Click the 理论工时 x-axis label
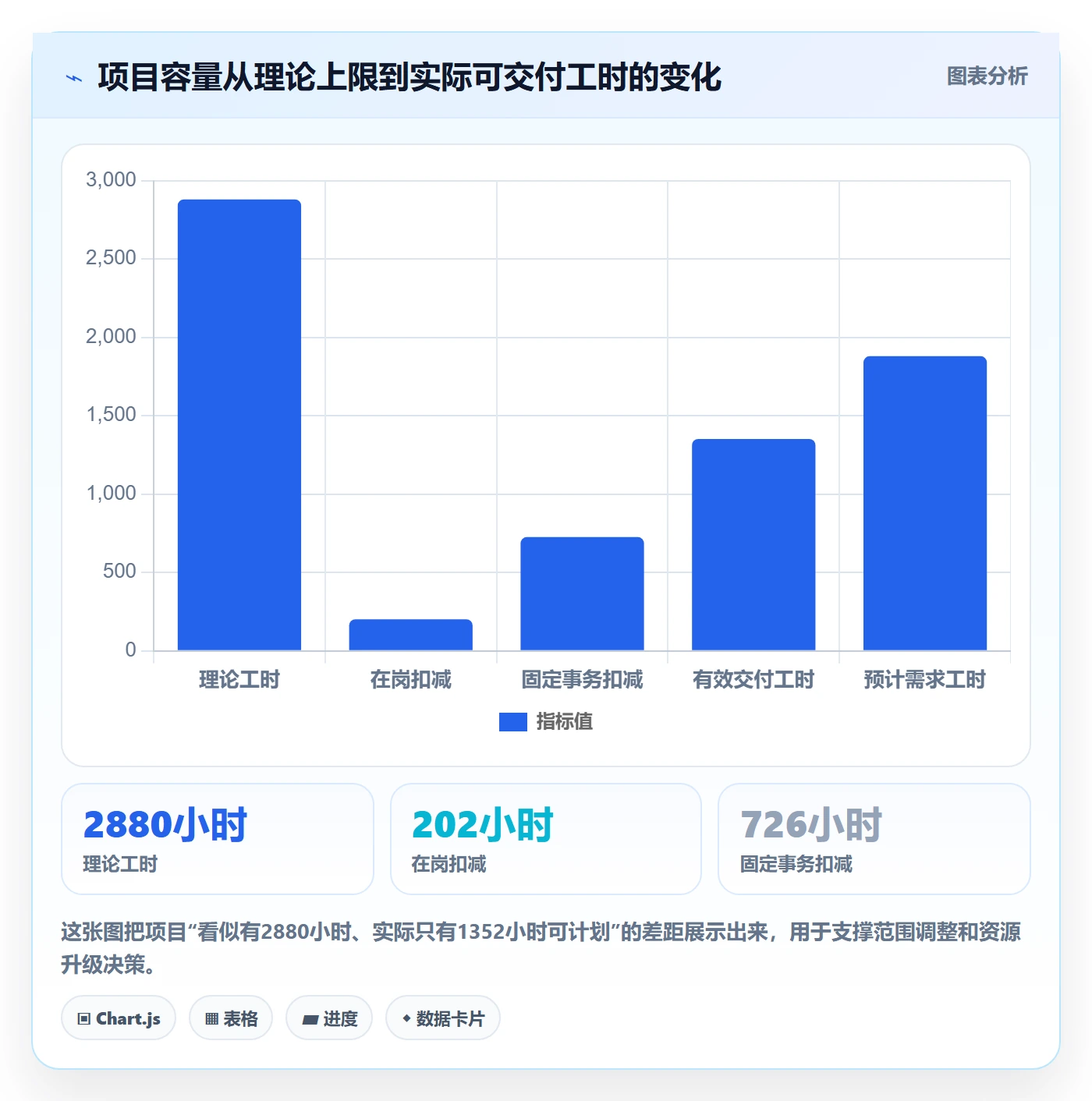The height and width of the screenshot is (1101, 1092). click(239, 680)
